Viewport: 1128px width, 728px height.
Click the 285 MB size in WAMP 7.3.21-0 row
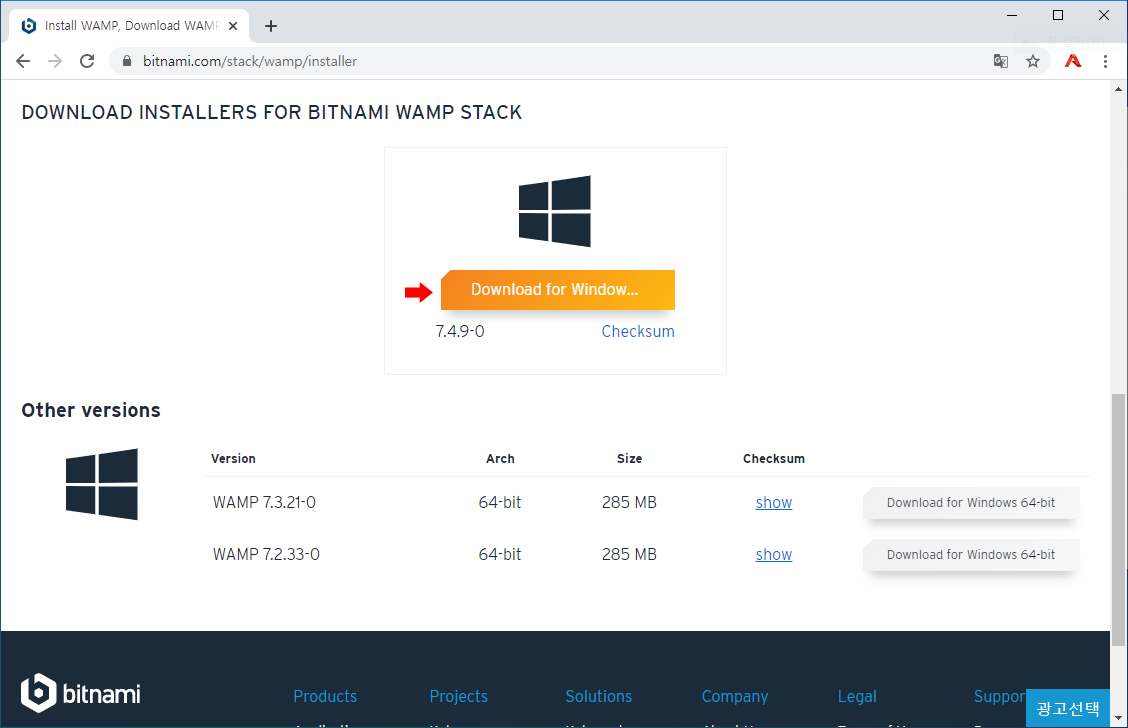point(629,503)
